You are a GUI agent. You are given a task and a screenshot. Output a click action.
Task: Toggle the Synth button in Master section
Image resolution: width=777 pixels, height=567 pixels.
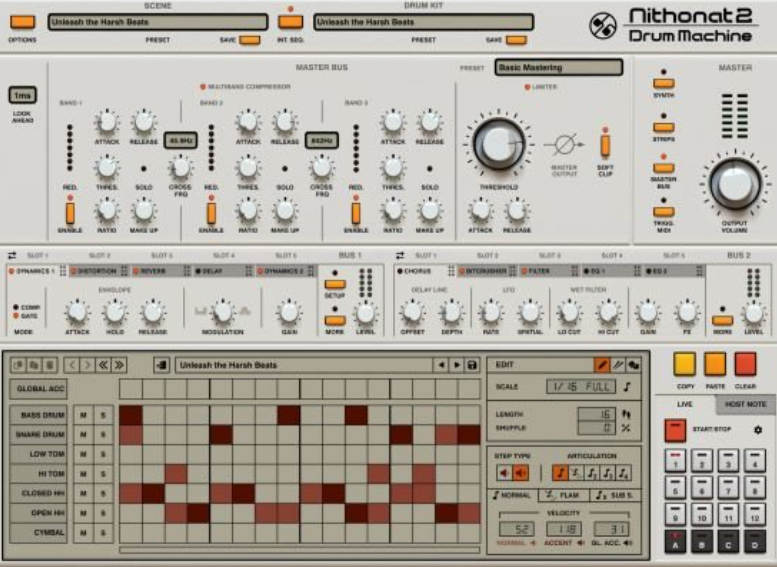pos(664,83)
